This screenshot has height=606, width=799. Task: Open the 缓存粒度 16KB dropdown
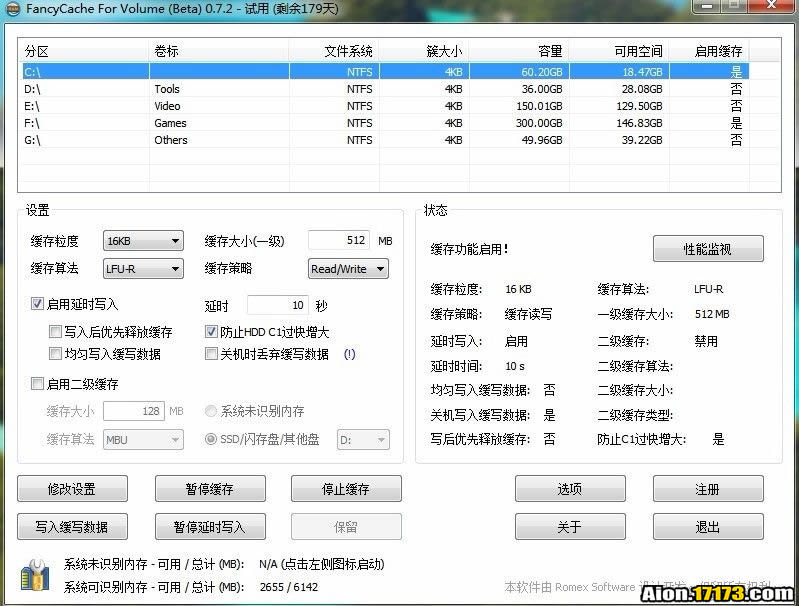tap(143, 241)
